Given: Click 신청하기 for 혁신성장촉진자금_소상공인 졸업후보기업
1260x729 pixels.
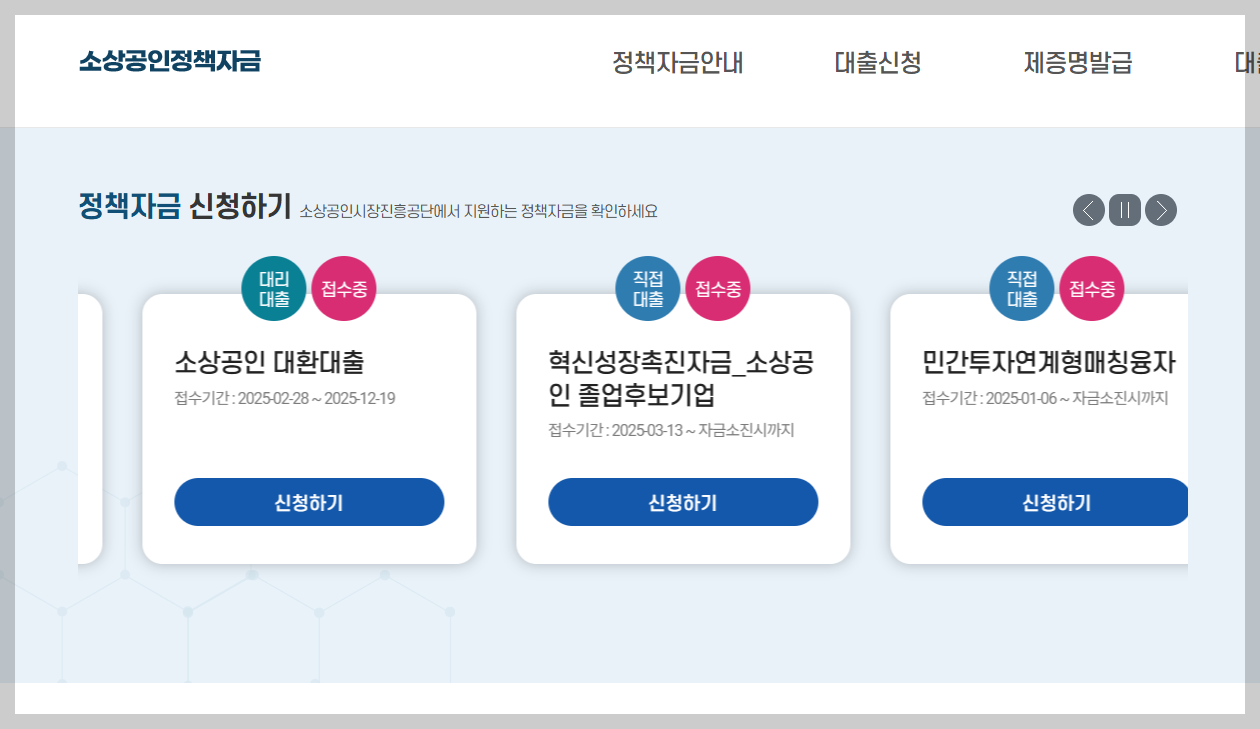Looking at the screenshot, I should tap(682, 502).
